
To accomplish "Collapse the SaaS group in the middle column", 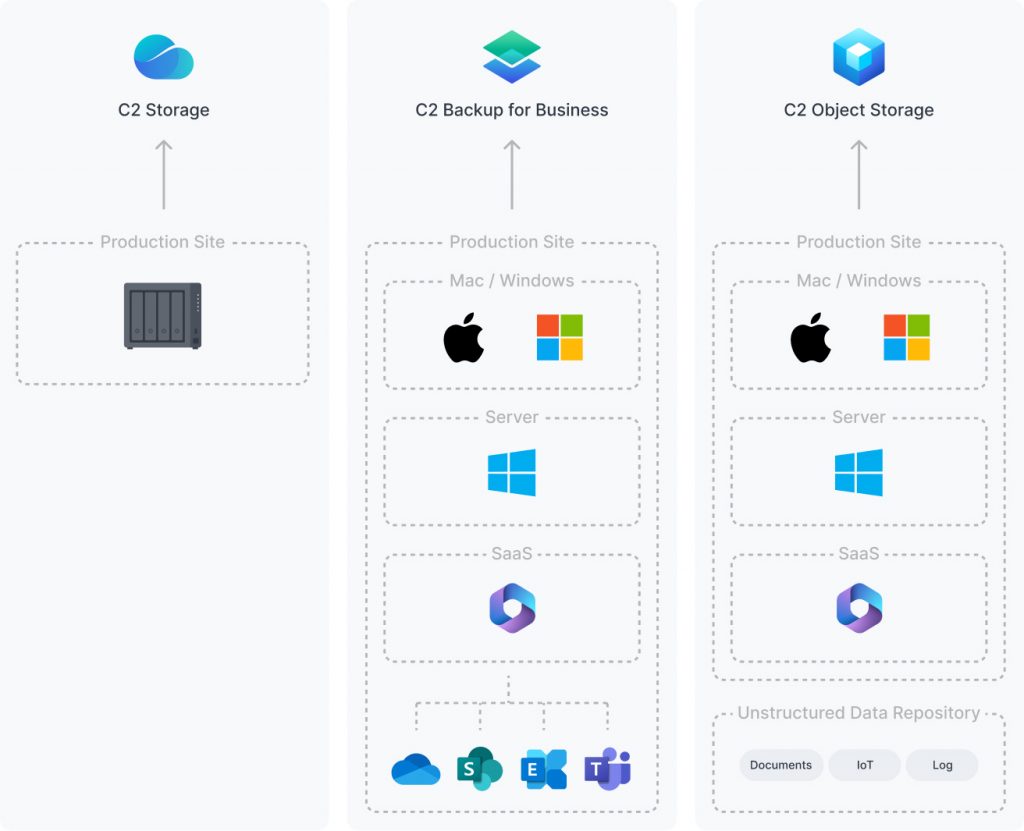I will coord(512,553).
